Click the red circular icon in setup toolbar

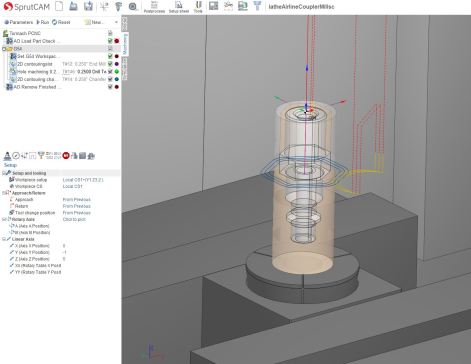tap(66, 155)
